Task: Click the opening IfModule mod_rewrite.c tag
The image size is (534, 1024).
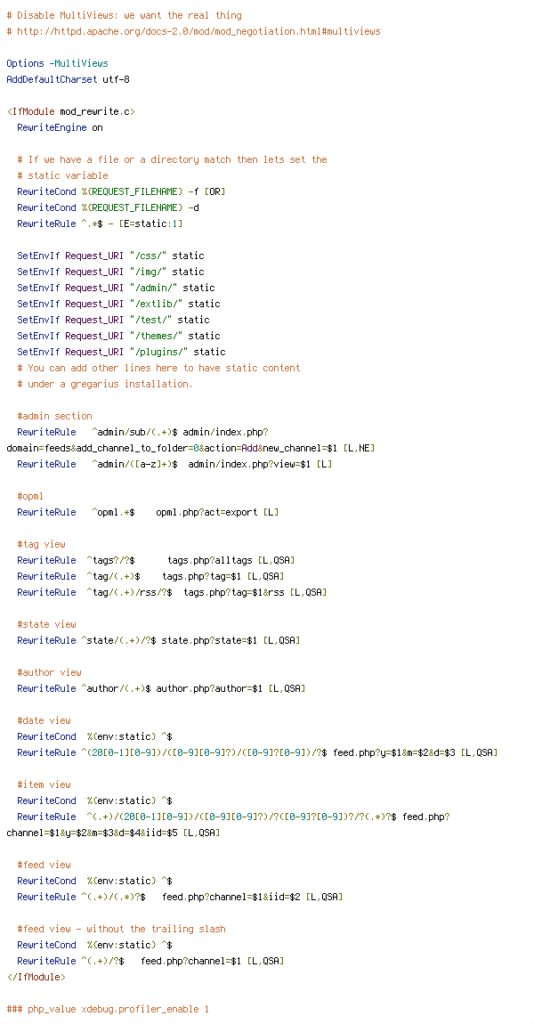Action: 71,112
